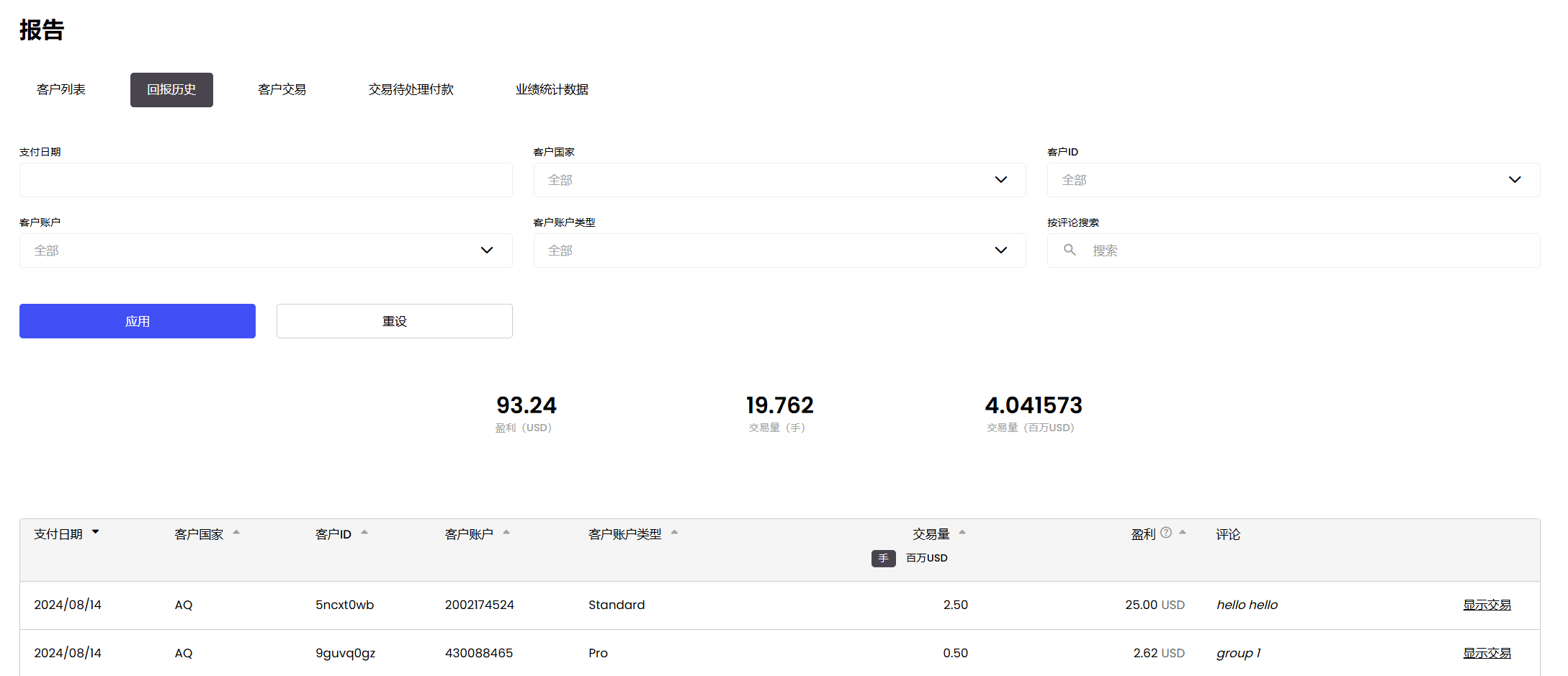Click the Pro account type cell
Image resolution: width=1568 pixels, height=676 pixels.
coord(598,654)
